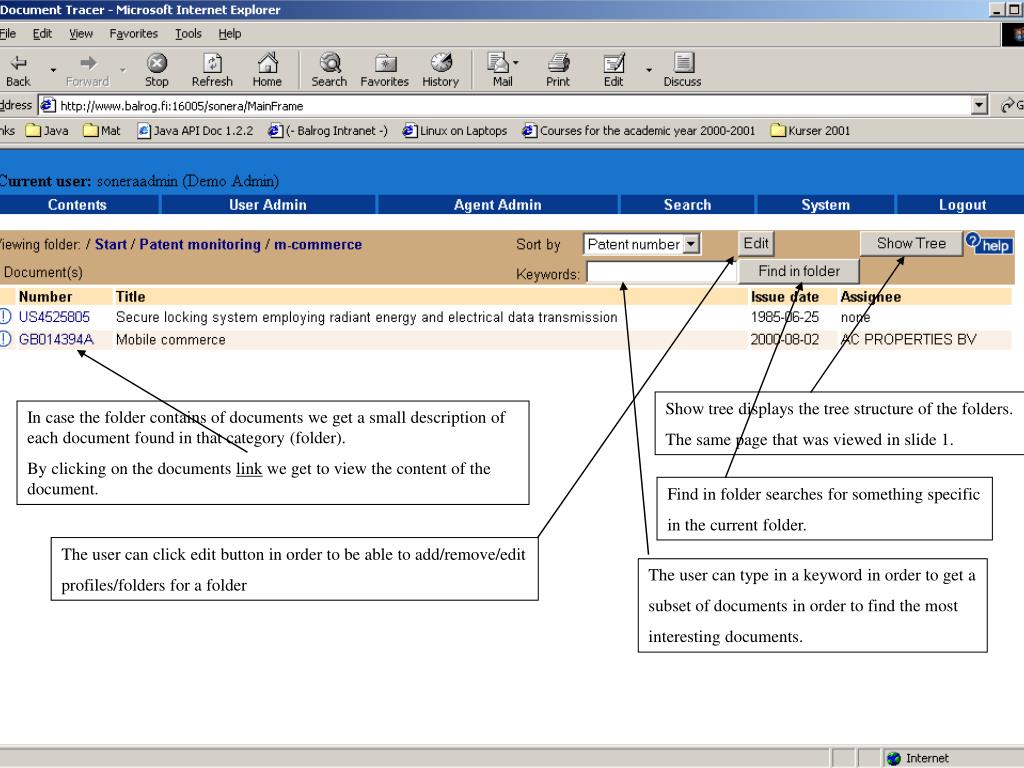Go to m-commerce in breadcrumb

click(318, 244)
